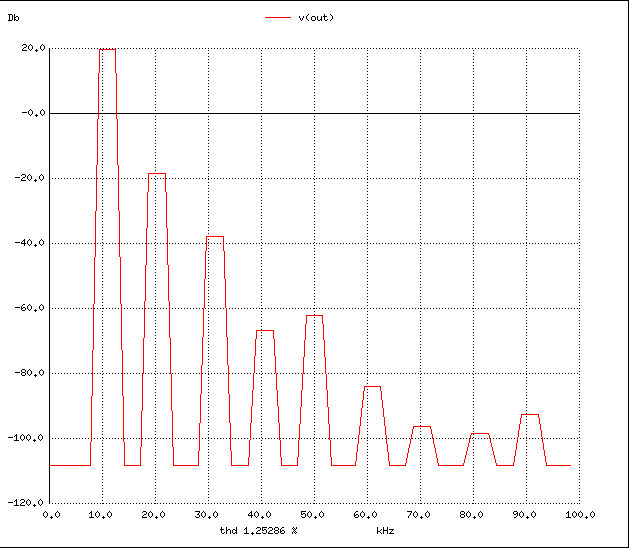Image resolution: width=629 pixels, height=548 pixels.
Task: Select the v(out) legend label
Action: click(316, 17)
